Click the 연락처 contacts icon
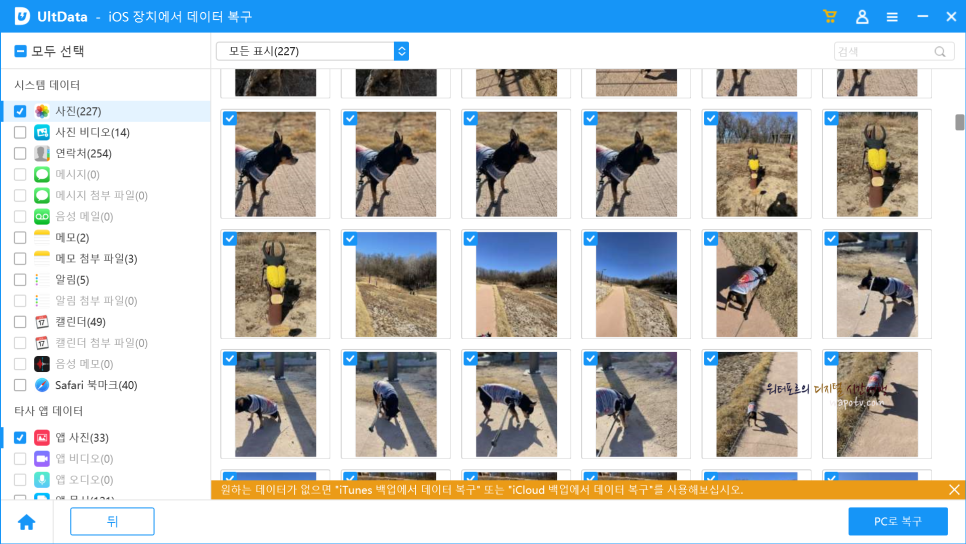This screenshot has height=544, width=966. point(42,153)
